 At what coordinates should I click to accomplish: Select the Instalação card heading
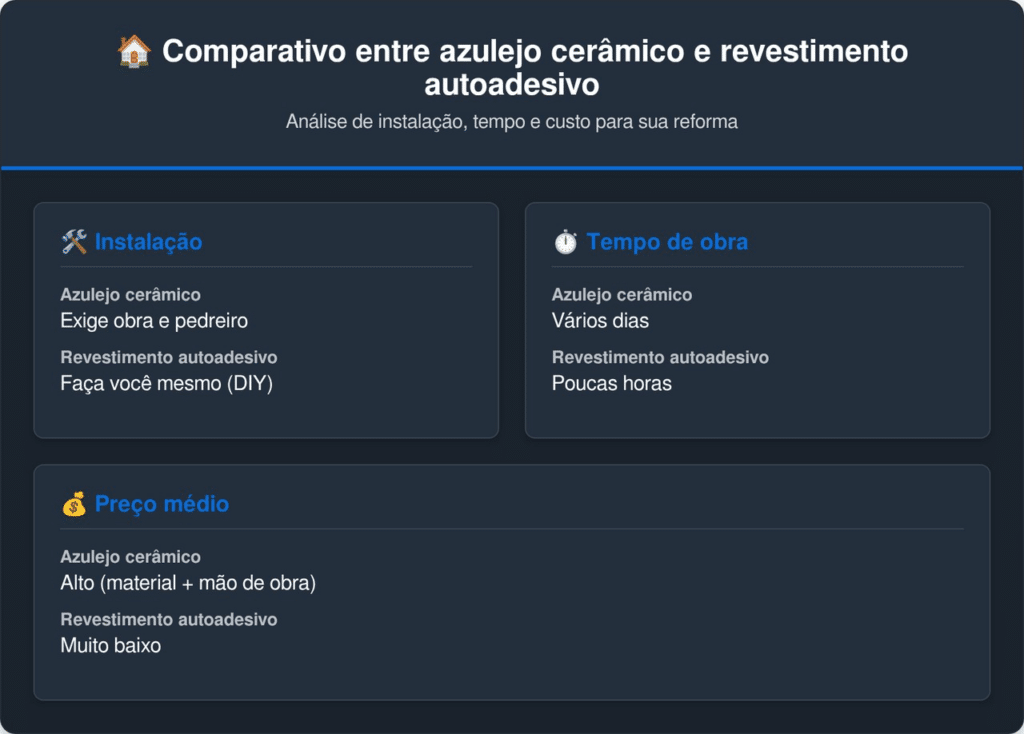148,242
